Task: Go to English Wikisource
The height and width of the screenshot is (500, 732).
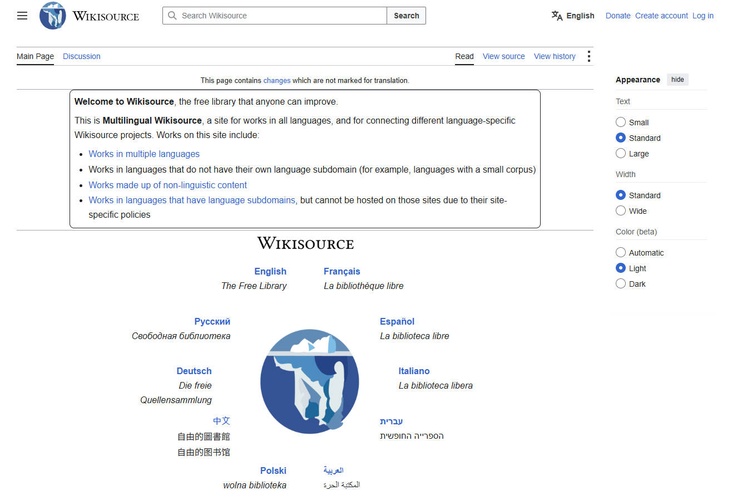Action: [x=270, y=271]
